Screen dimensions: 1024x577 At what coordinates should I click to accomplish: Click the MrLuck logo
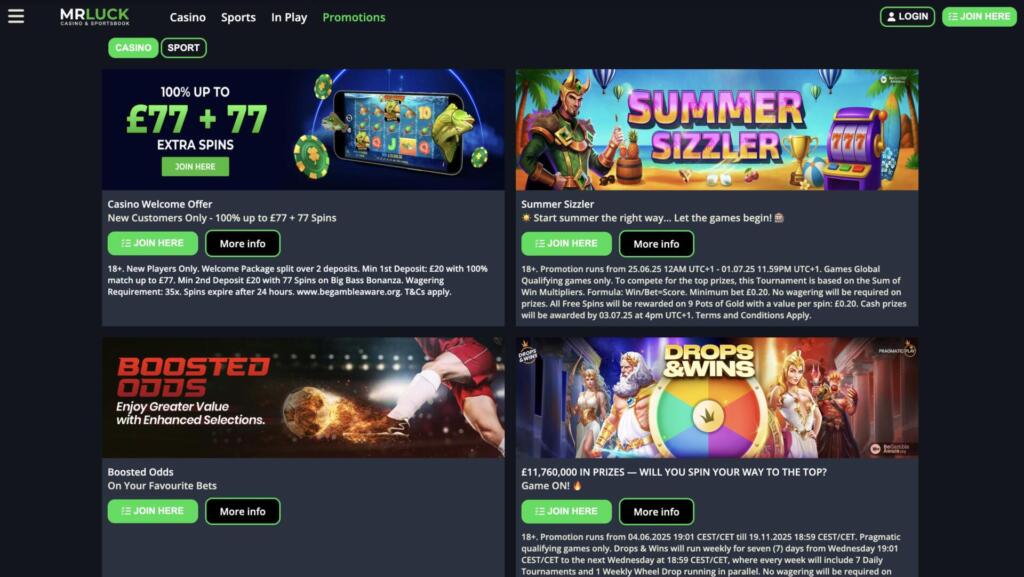[95, 16]
